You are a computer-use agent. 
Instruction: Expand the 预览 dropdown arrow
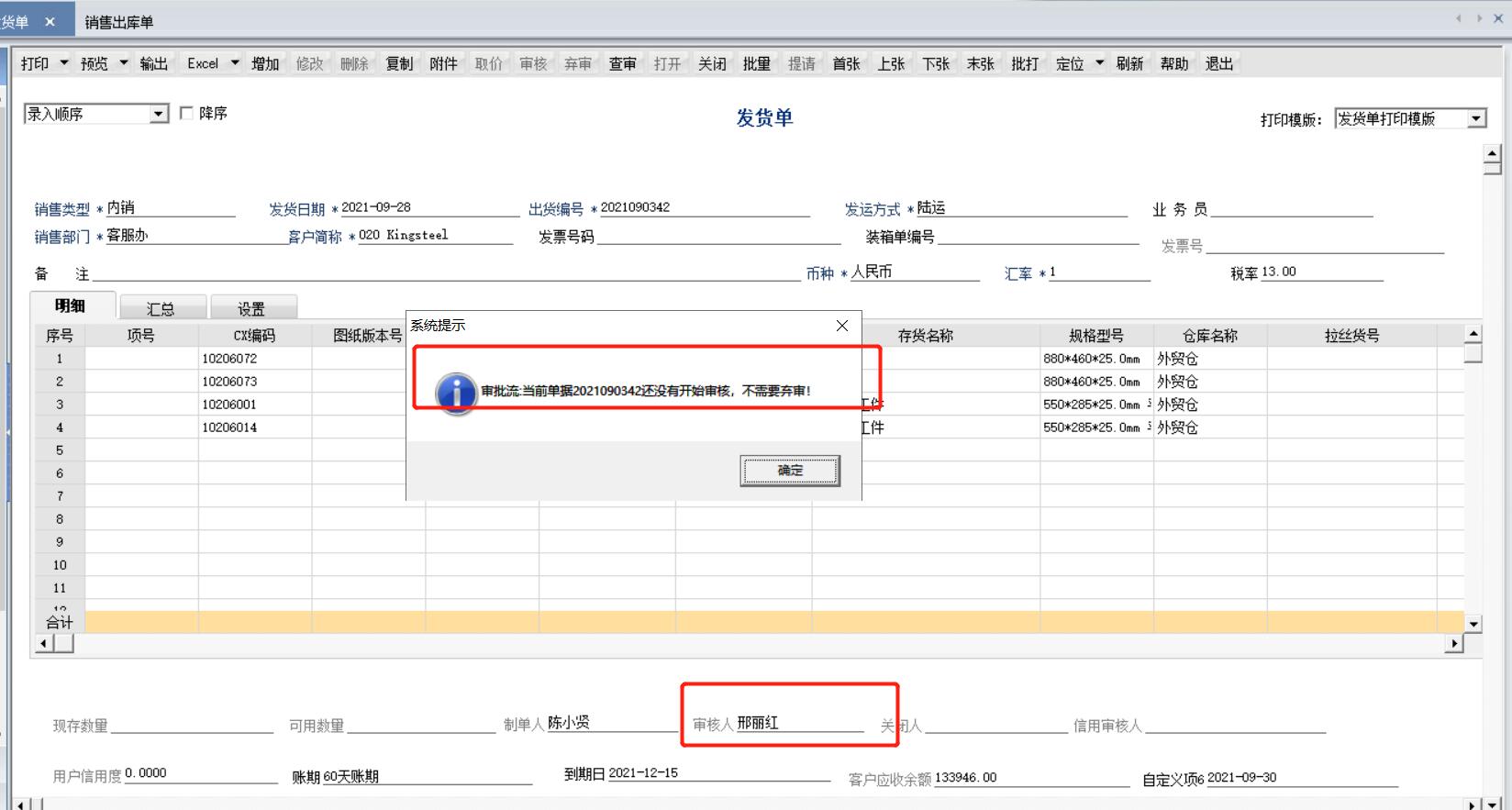[124, 63]
